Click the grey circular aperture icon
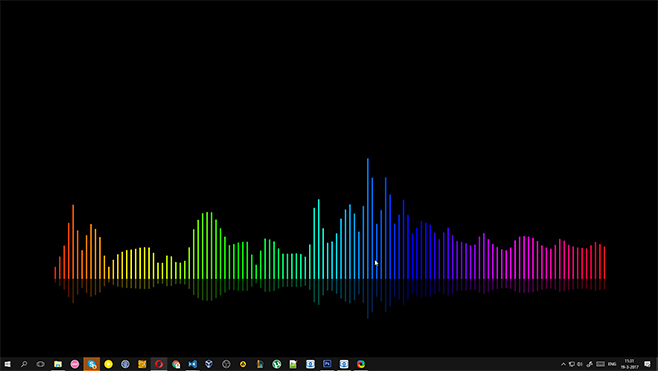This screenshot has width=658, height=371. (x=226, y=364)
